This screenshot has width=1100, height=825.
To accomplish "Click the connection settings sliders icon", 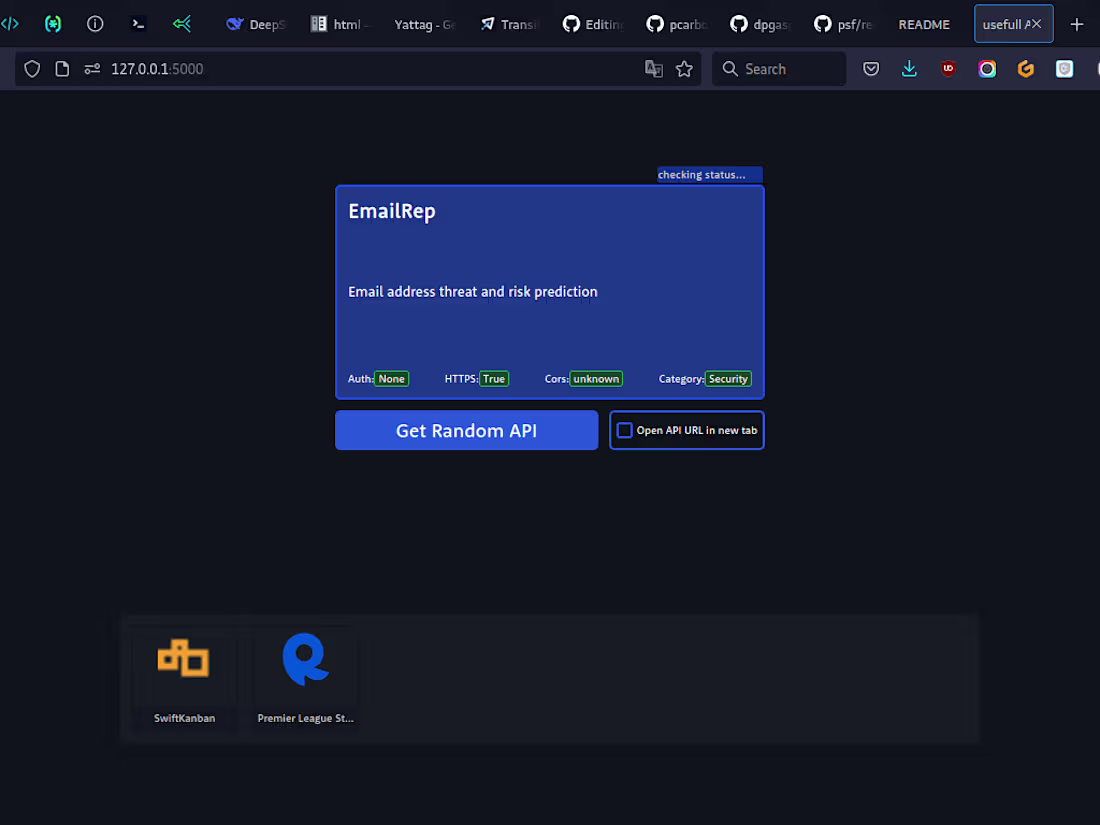I will [93, 69].
